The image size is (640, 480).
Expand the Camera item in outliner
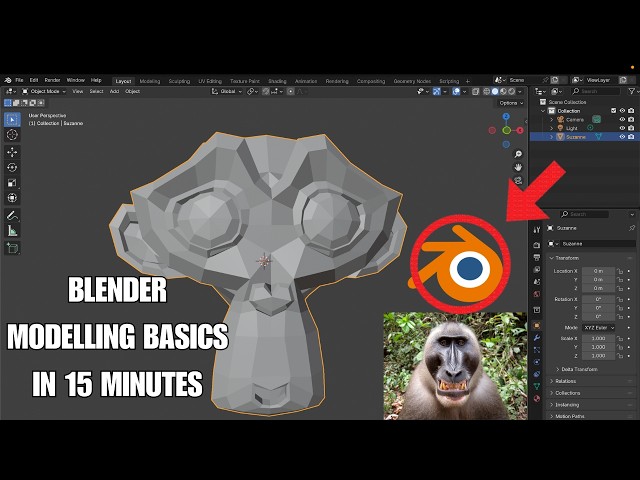[551, 120]
